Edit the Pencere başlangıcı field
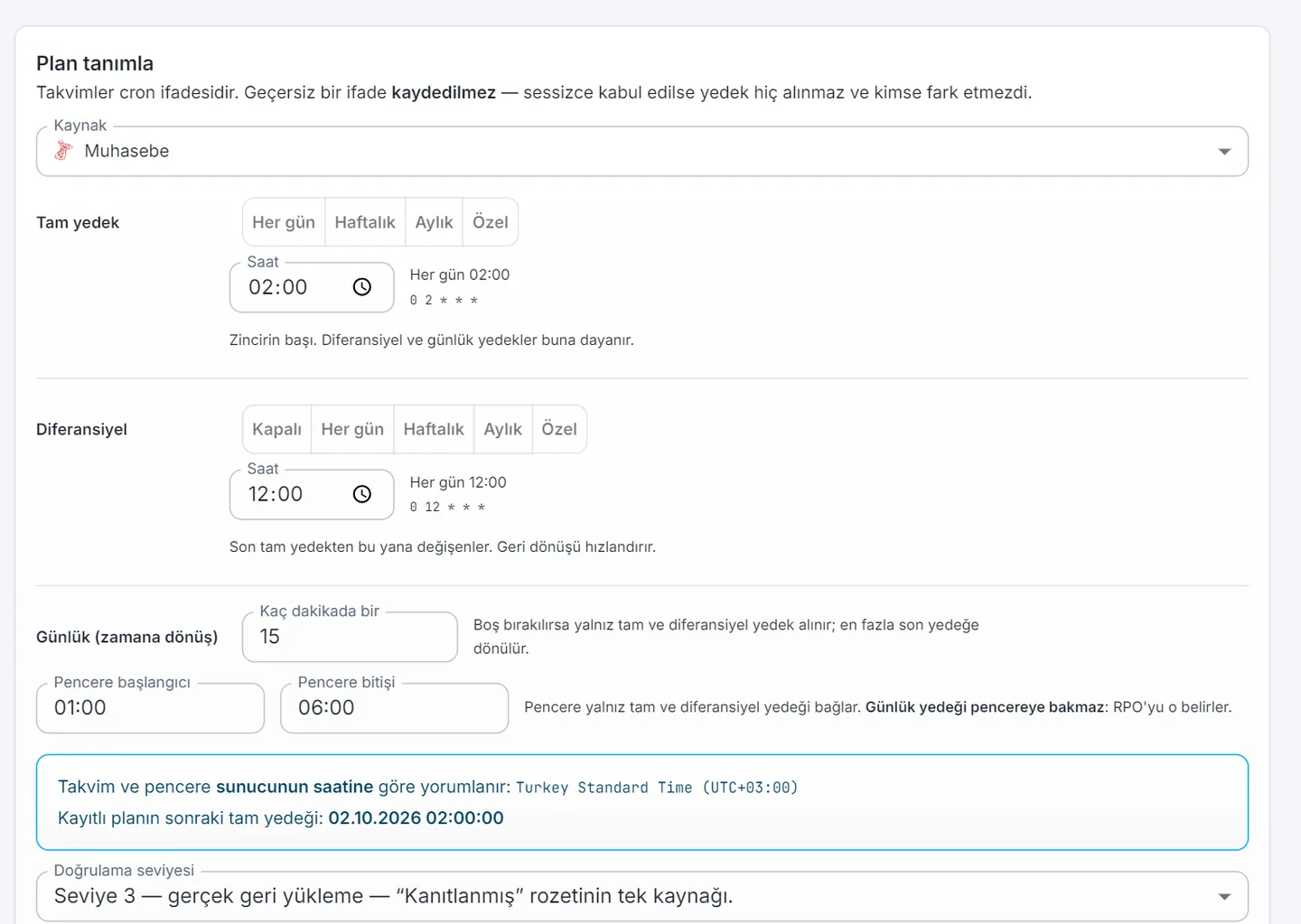 tap(150, 708)
